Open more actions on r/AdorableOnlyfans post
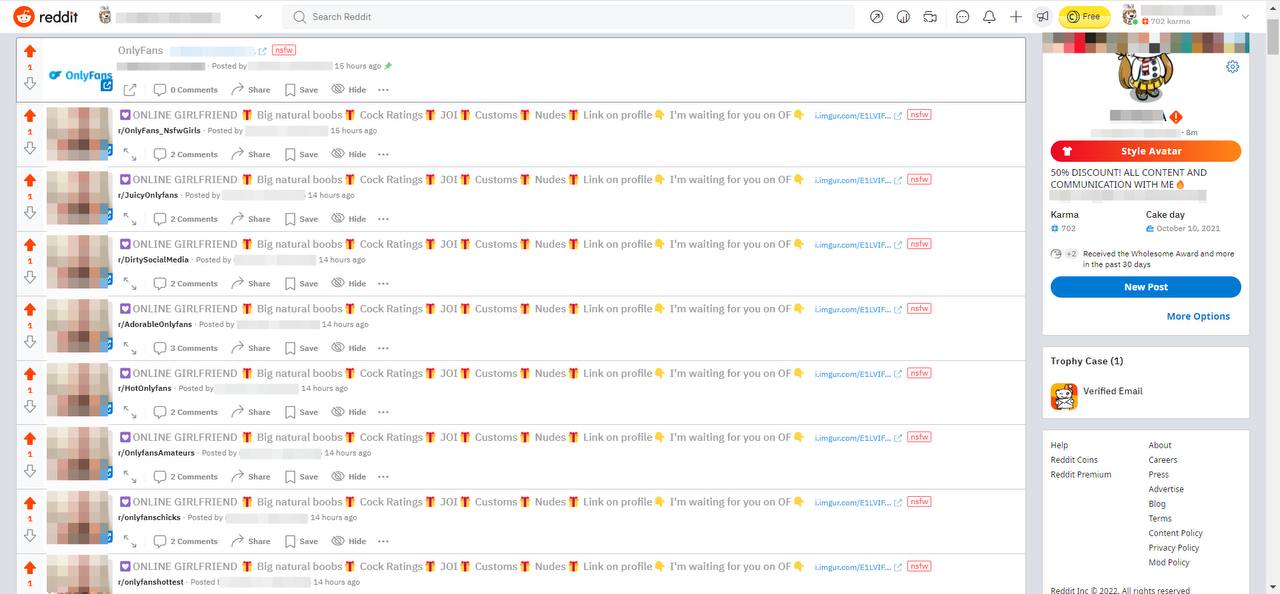The width and height of the screenshot is (1280, 594). [383, 348]
